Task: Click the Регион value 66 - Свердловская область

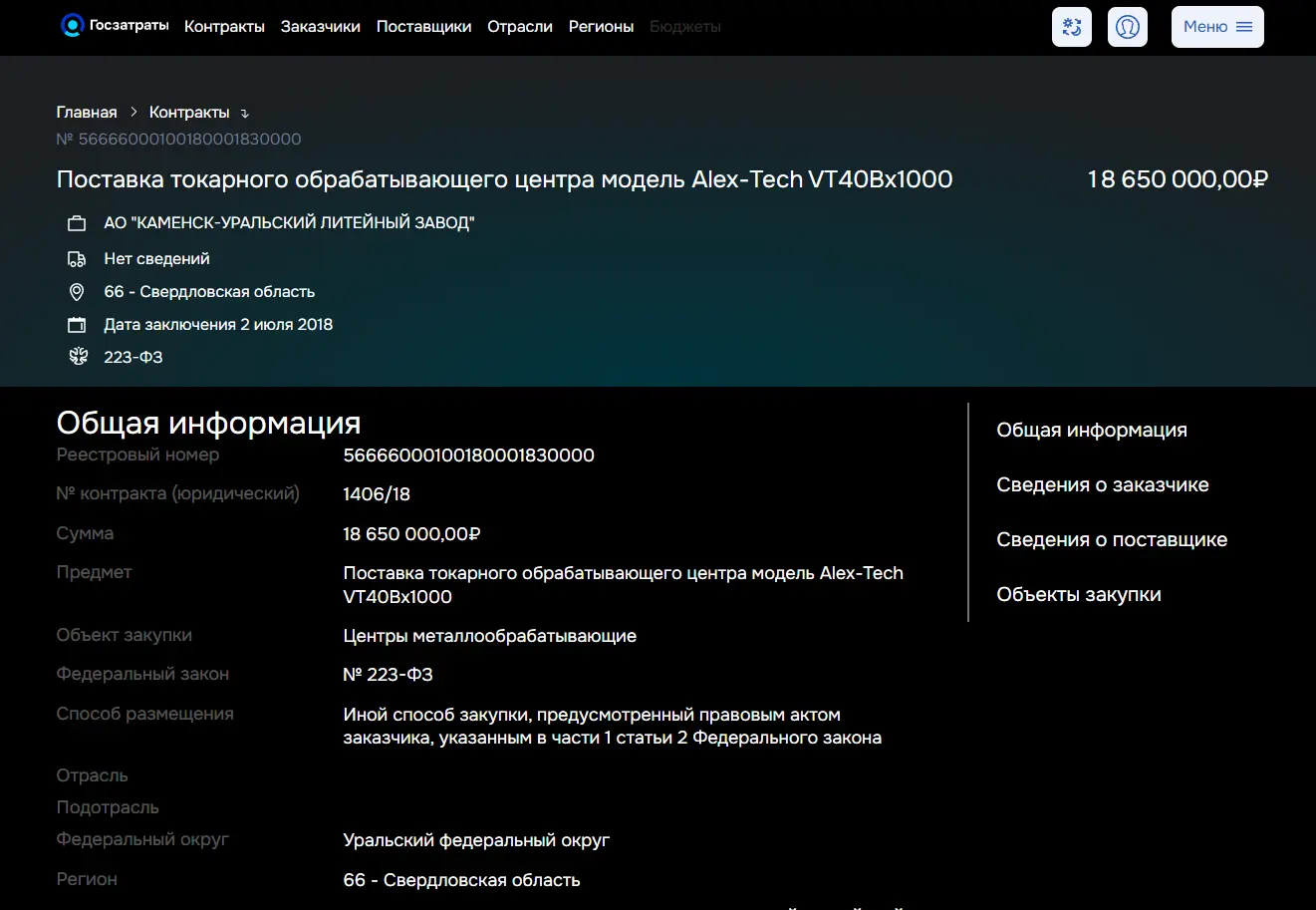Action: 462,880
